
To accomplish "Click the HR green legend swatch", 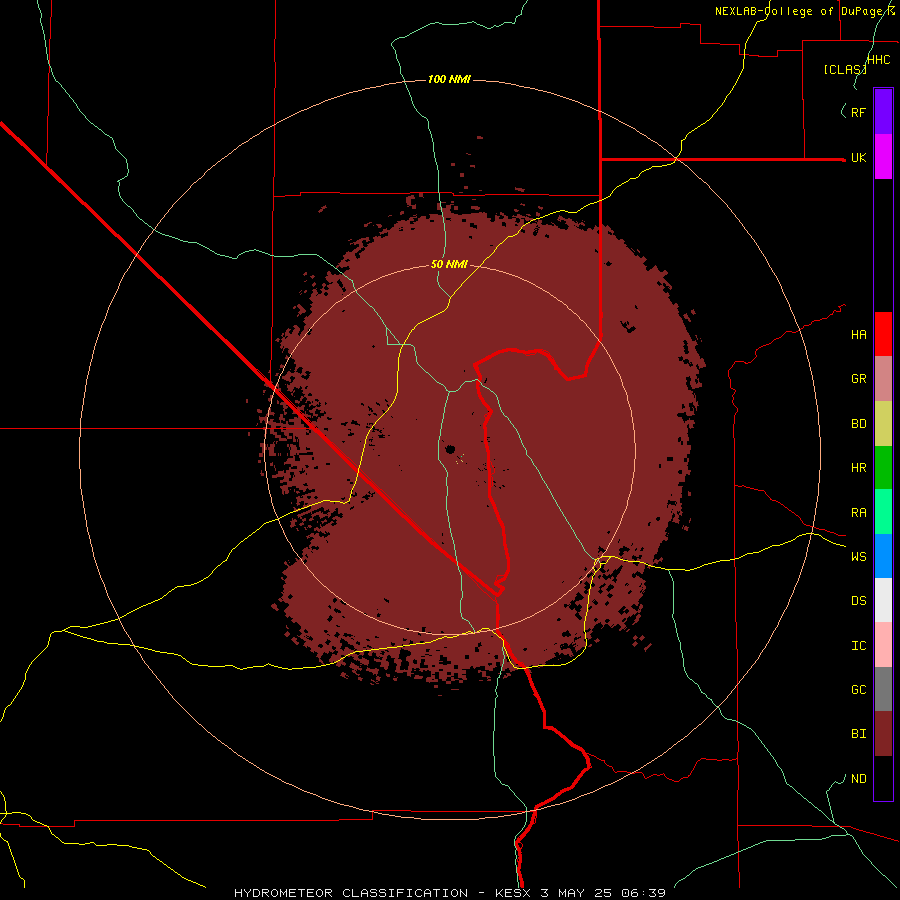I will pyautogui.click(x=883, y=468).
